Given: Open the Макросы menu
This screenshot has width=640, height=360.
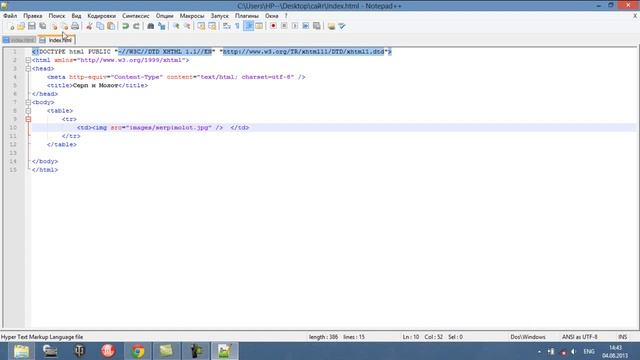Looking at the screenshot, I should coord(192,16).
